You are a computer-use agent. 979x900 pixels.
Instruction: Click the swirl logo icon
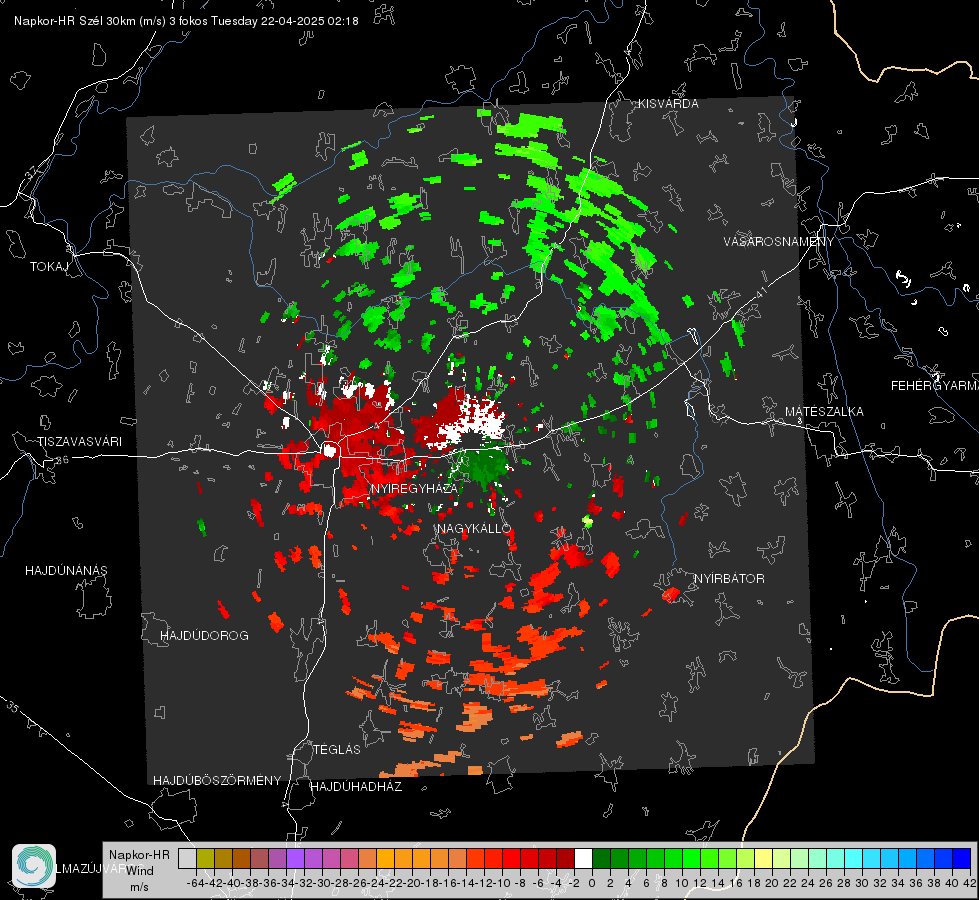[34, 866]
